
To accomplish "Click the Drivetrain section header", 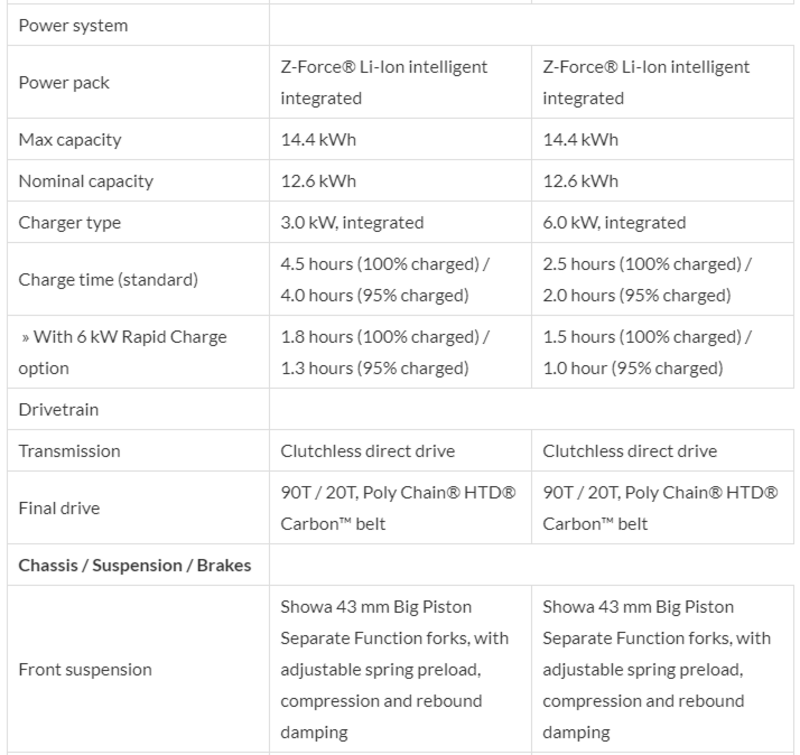I will click(59, 410).
